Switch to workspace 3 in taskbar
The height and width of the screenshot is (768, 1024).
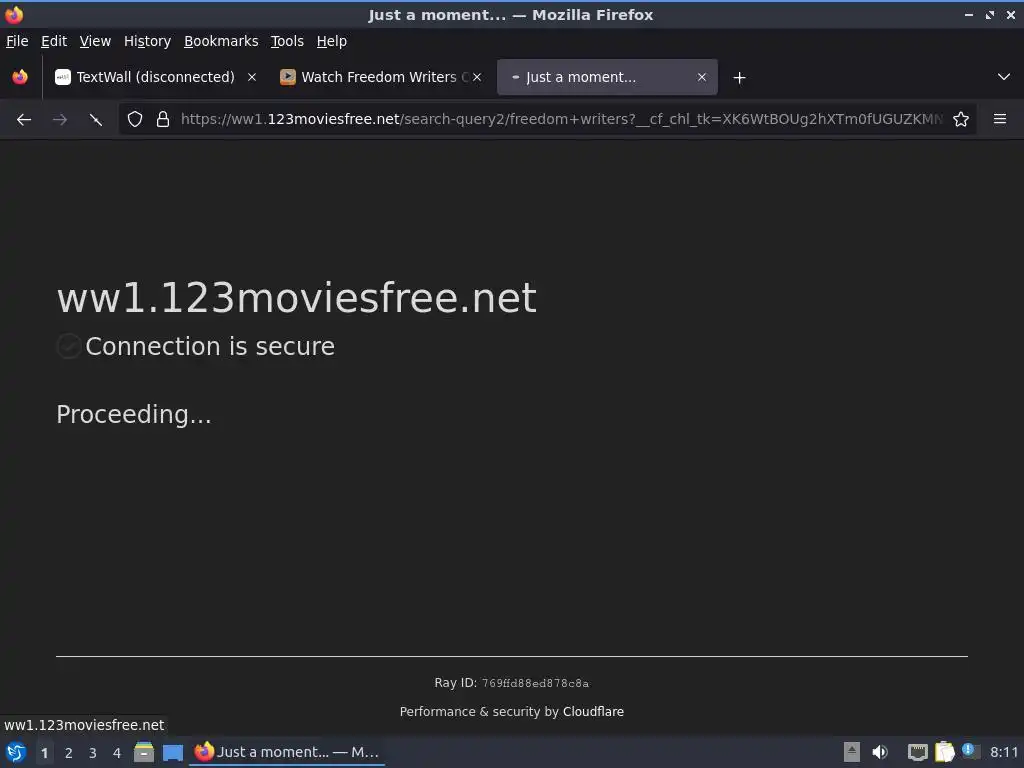[x=93, y=753]
